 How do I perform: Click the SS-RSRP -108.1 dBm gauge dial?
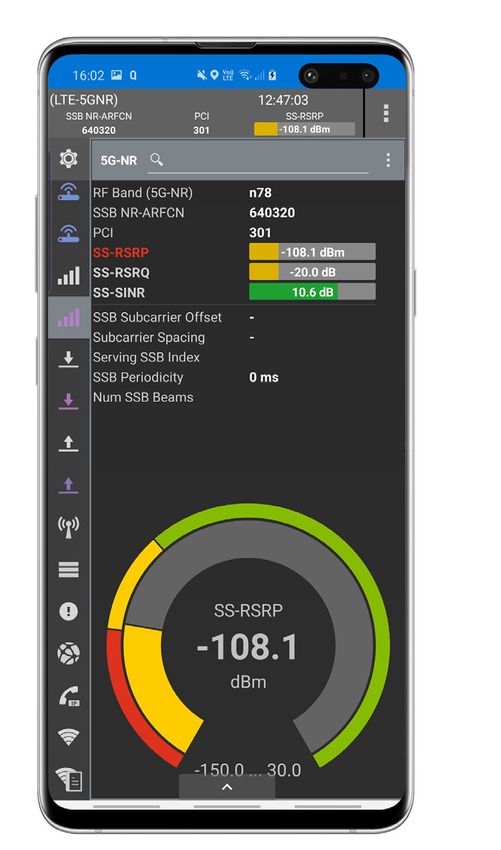pyautogui.click(x=248, y=635)
